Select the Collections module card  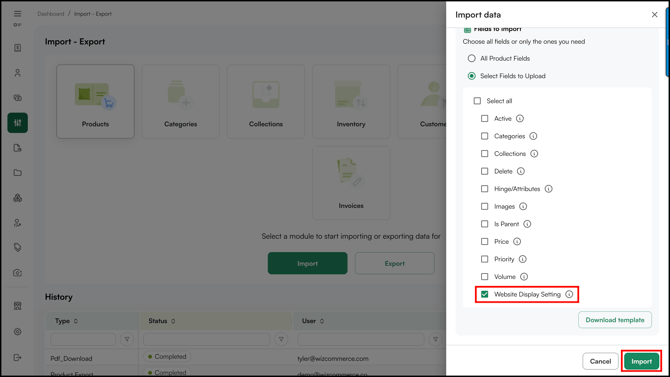pos(266,101)
